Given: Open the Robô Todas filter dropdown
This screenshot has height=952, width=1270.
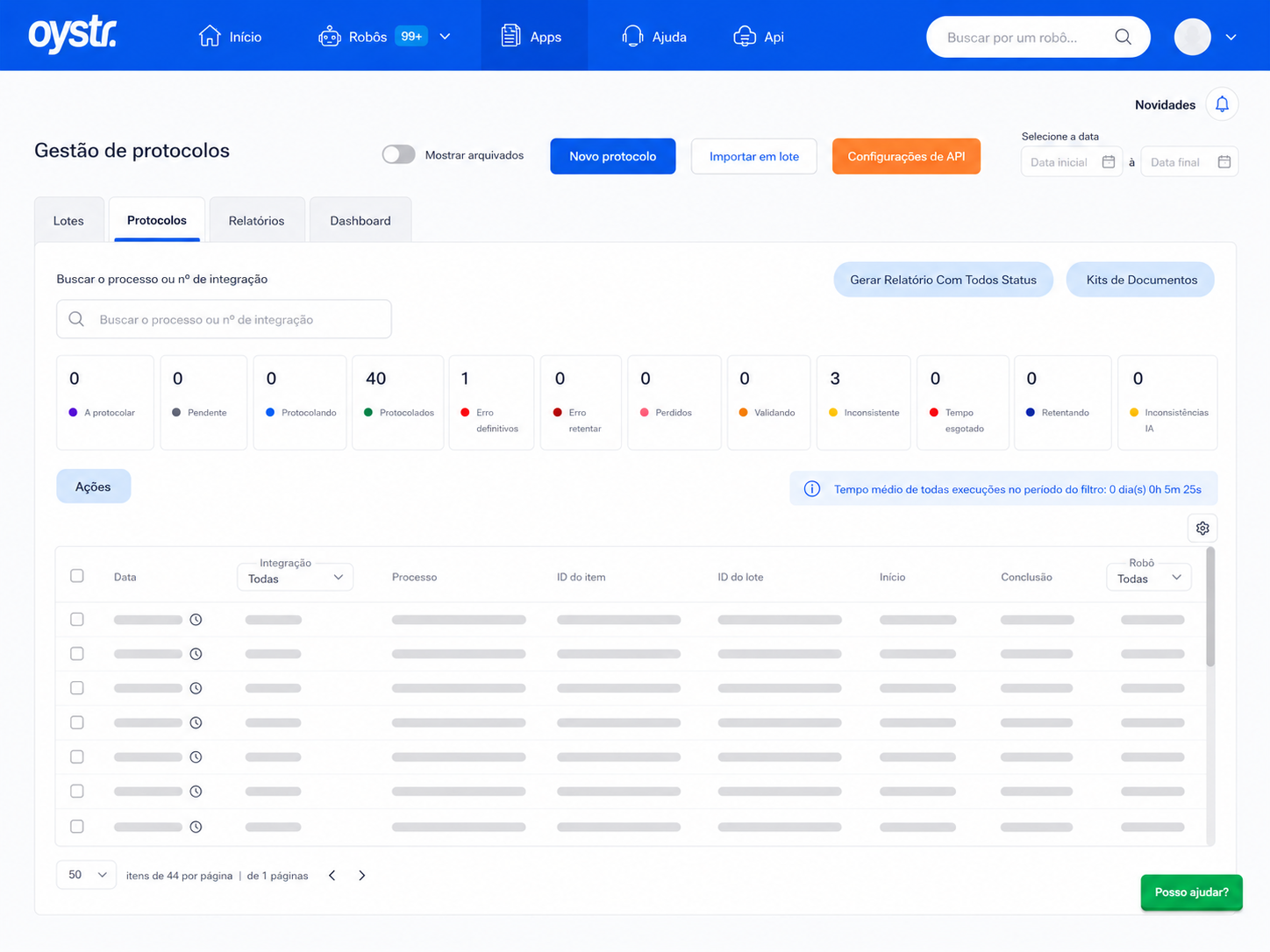Looking at the screenshot, I should pyautogui.click(x=1149, y=578).
